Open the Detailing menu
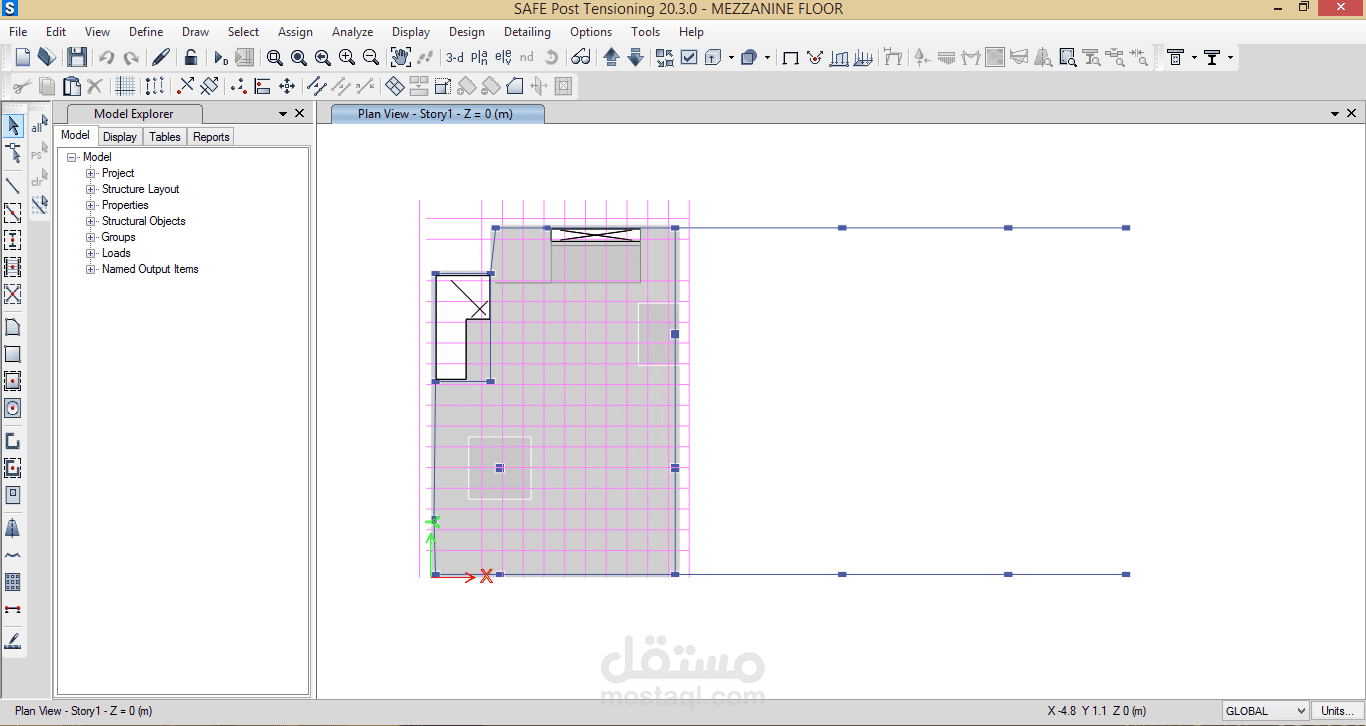The width and height of the screenshot is (1366, 726). 527,32
